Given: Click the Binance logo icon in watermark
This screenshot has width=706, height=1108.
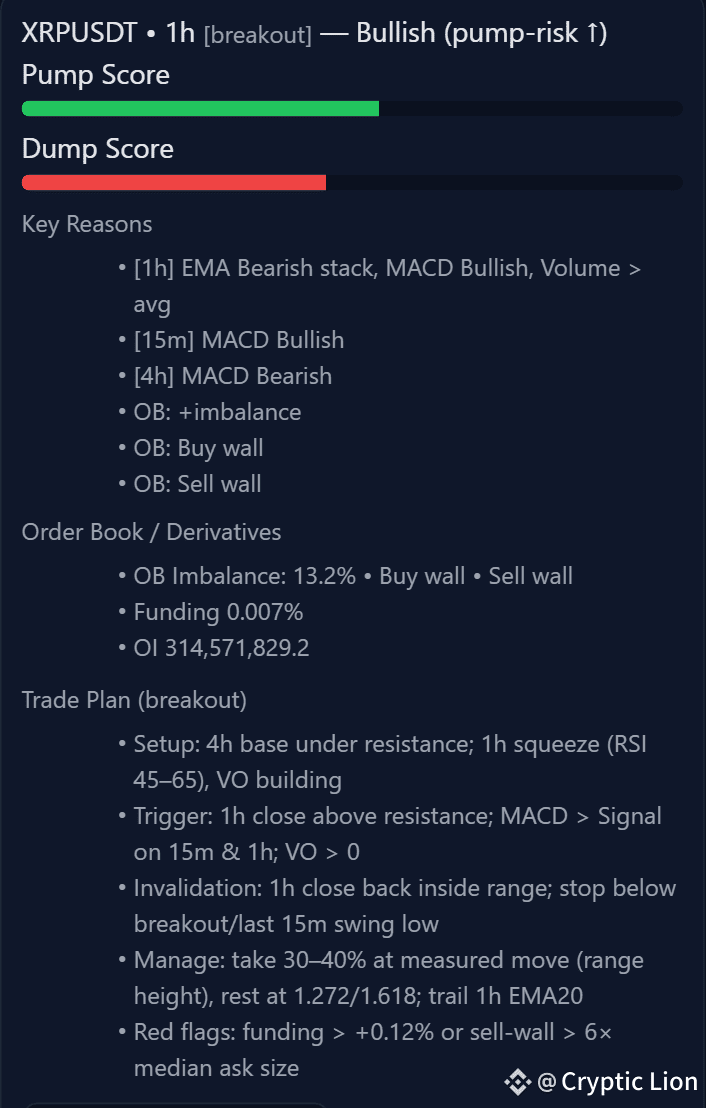Looking at the screenshot, I should click(517, 1082).
